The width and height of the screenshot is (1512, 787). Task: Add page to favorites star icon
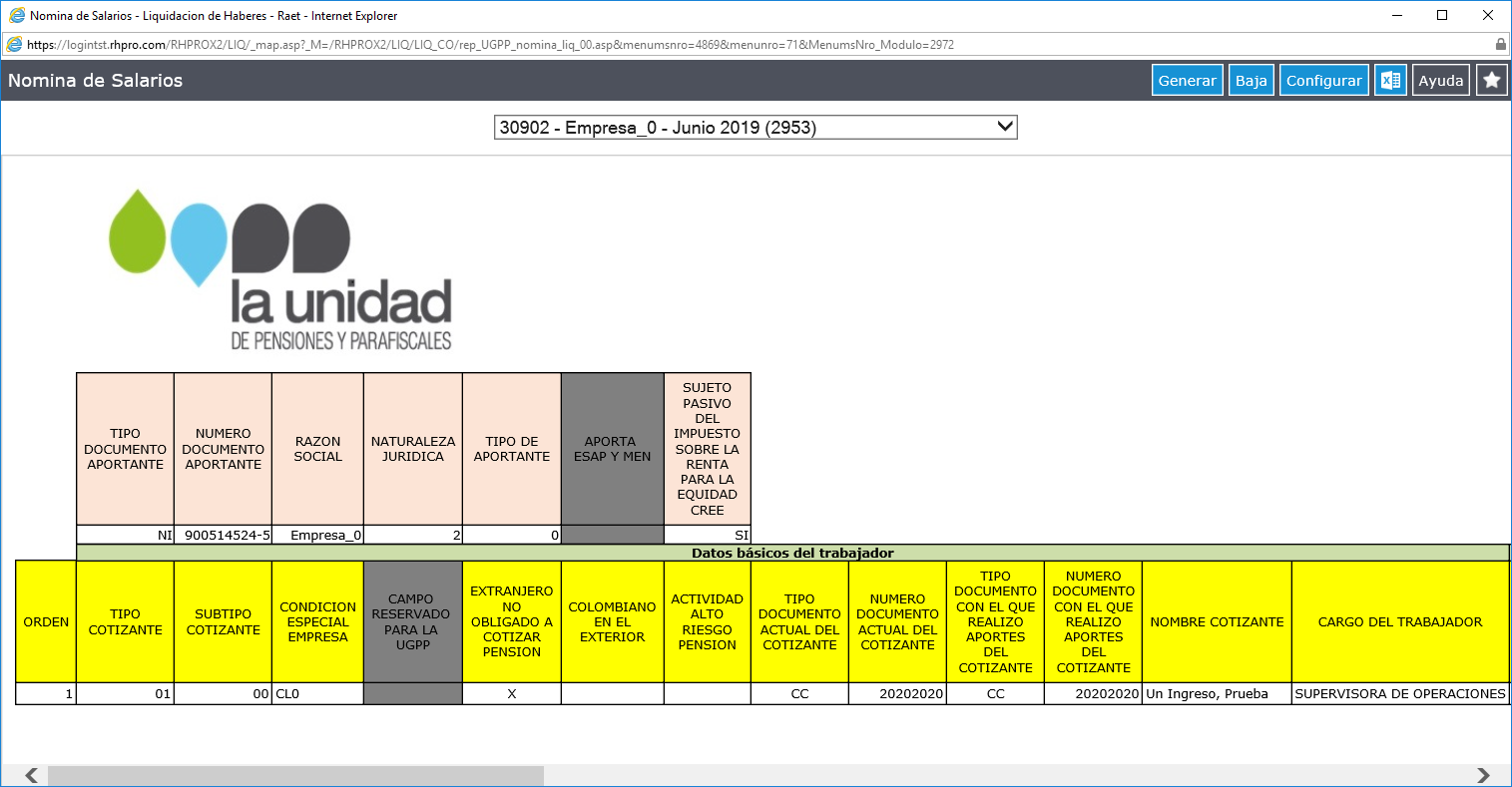click(1491, 81)
